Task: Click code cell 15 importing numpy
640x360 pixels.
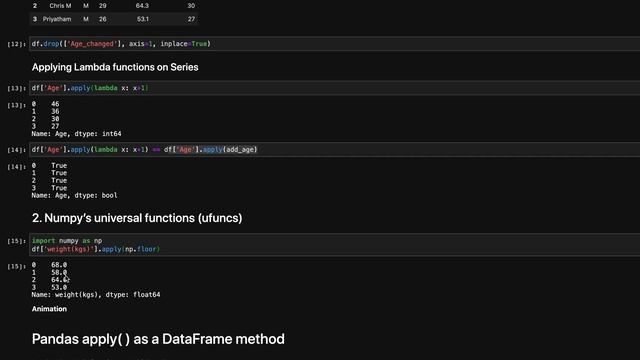Action: click(x=335, y=244)
